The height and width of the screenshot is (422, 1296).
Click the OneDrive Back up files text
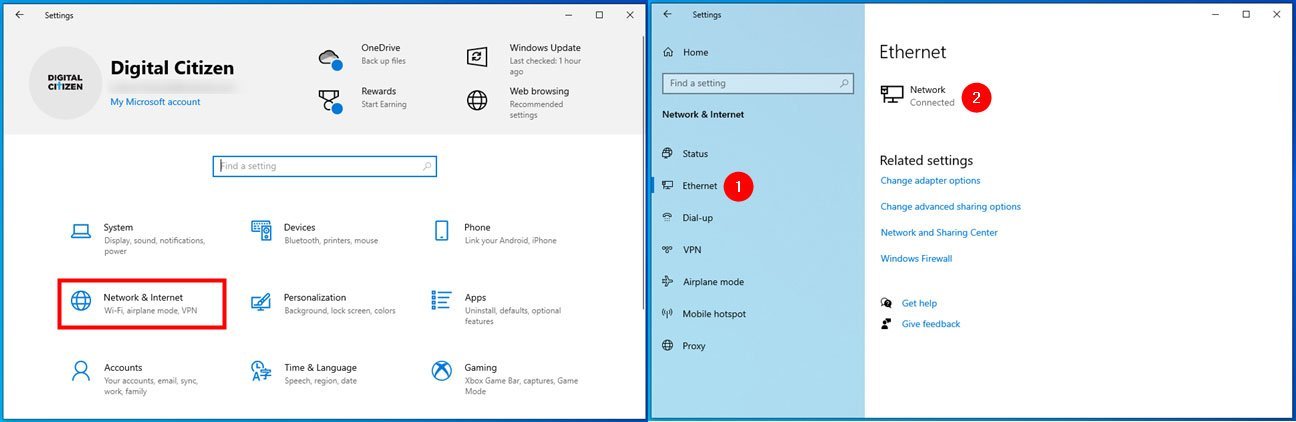(382, 62)
